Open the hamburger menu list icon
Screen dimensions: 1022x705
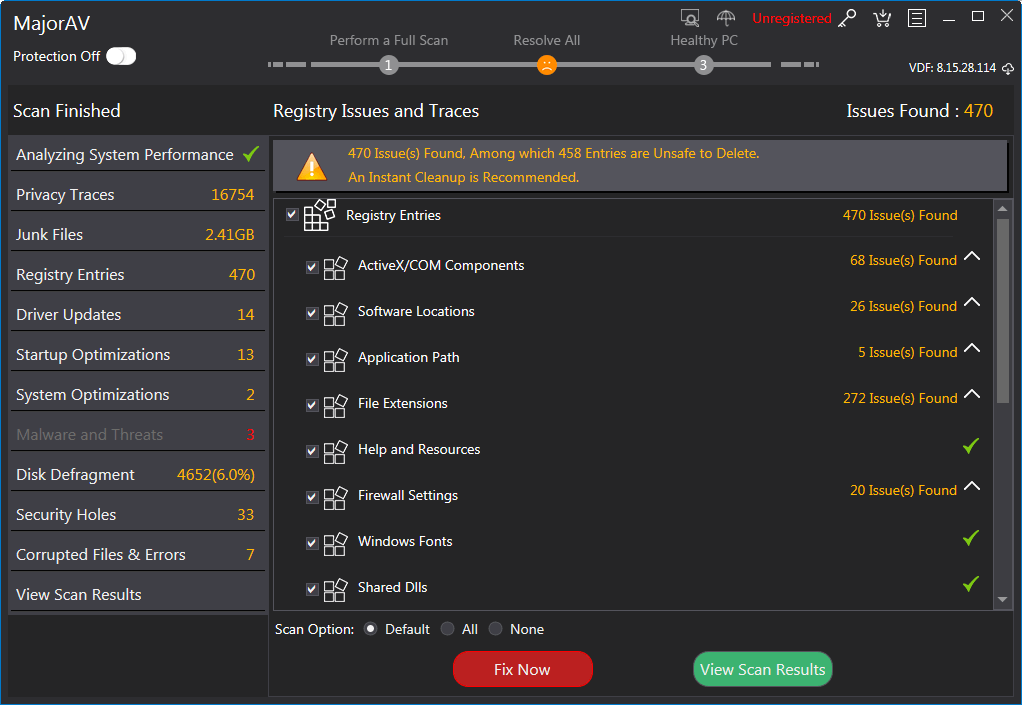pyautogui.click(x=916, y=18)
